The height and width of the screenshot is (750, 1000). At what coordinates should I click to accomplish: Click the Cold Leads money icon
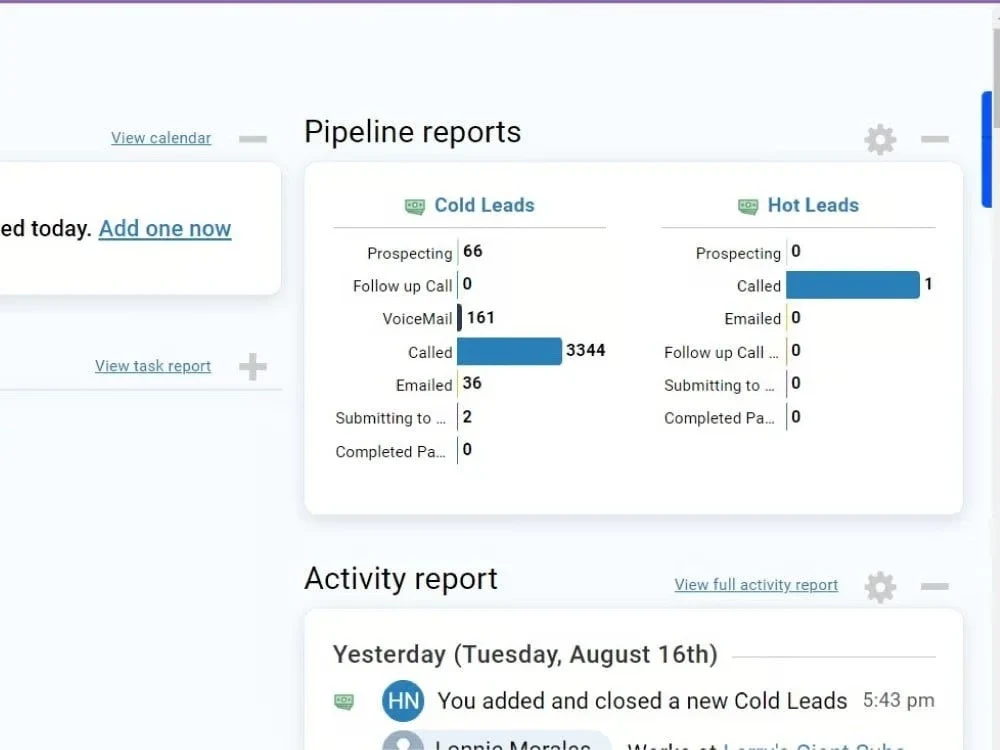coord(415,206)
